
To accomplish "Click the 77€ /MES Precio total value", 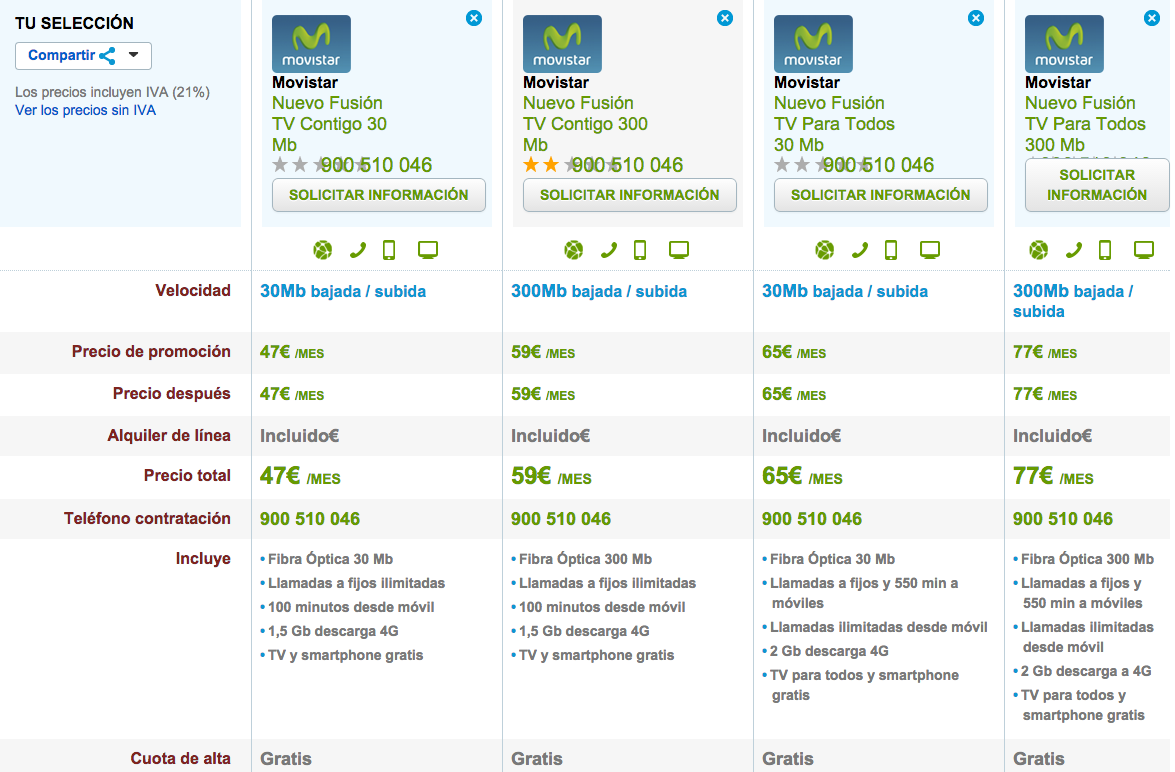I will [x=1053, y=476].
